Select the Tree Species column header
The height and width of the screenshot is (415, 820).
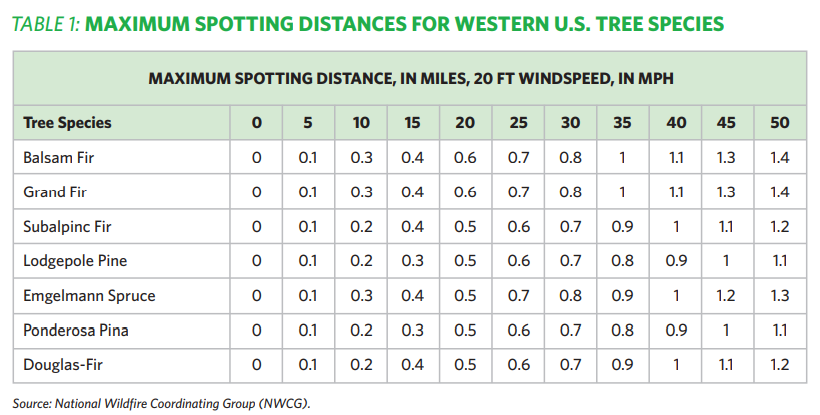pos(67,123)
